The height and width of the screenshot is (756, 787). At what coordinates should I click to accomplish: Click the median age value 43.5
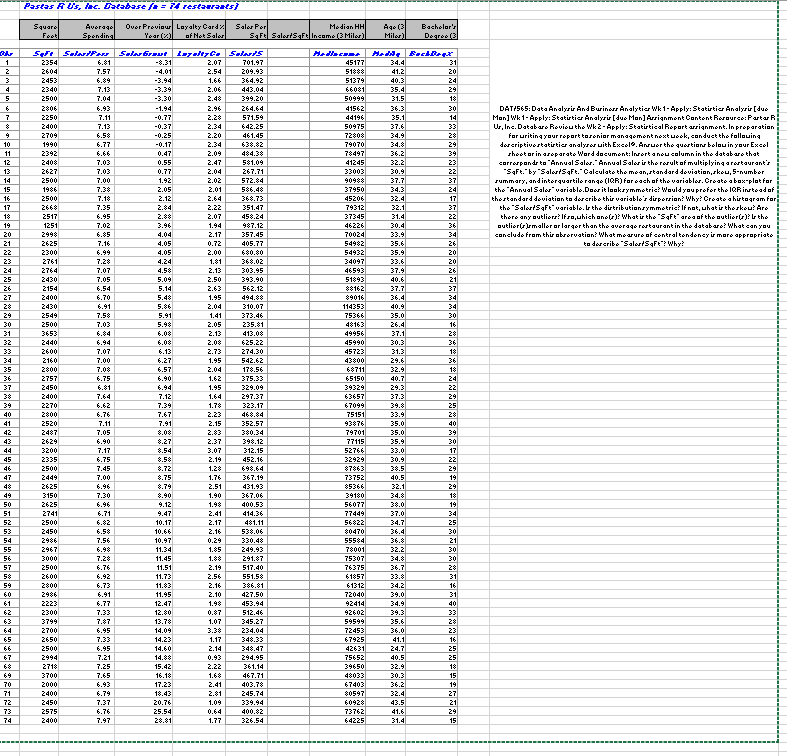pos(398,702)
